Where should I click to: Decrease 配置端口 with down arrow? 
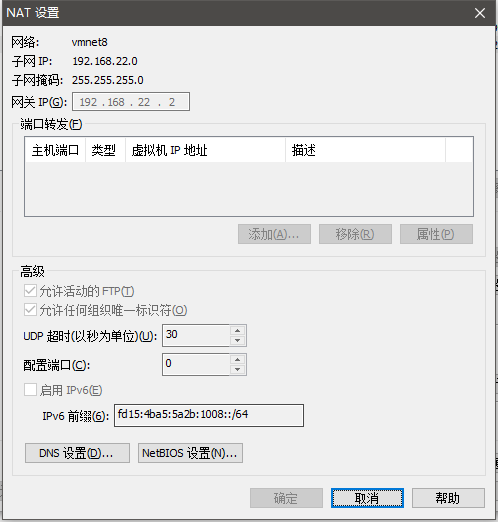(238, 369)
